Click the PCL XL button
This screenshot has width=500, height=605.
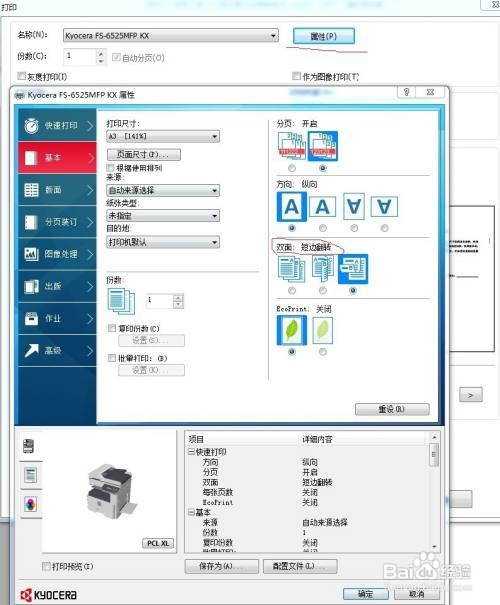coord(158,543)
